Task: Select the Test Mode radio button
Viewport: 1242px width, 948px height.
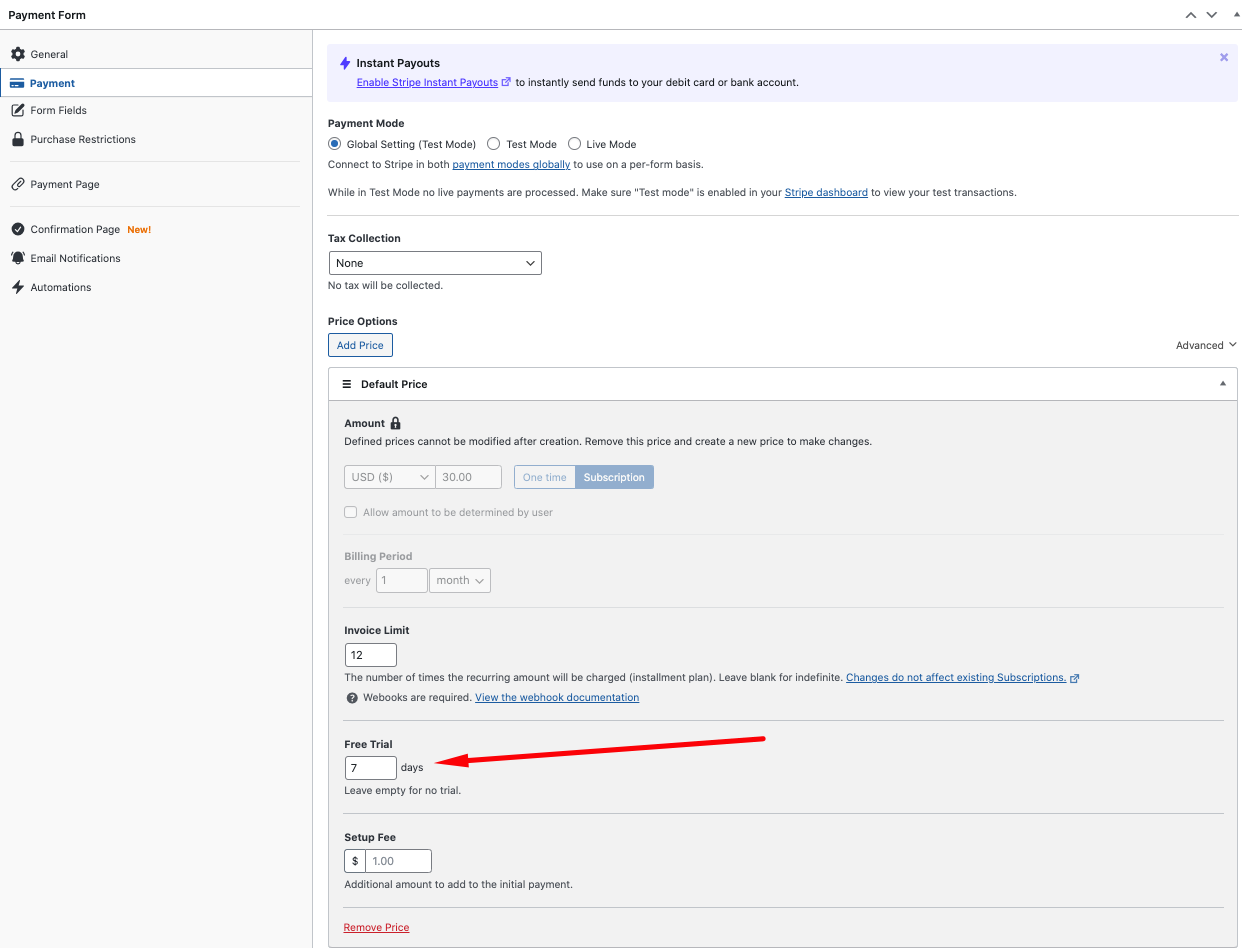Action: coord(493,144)
